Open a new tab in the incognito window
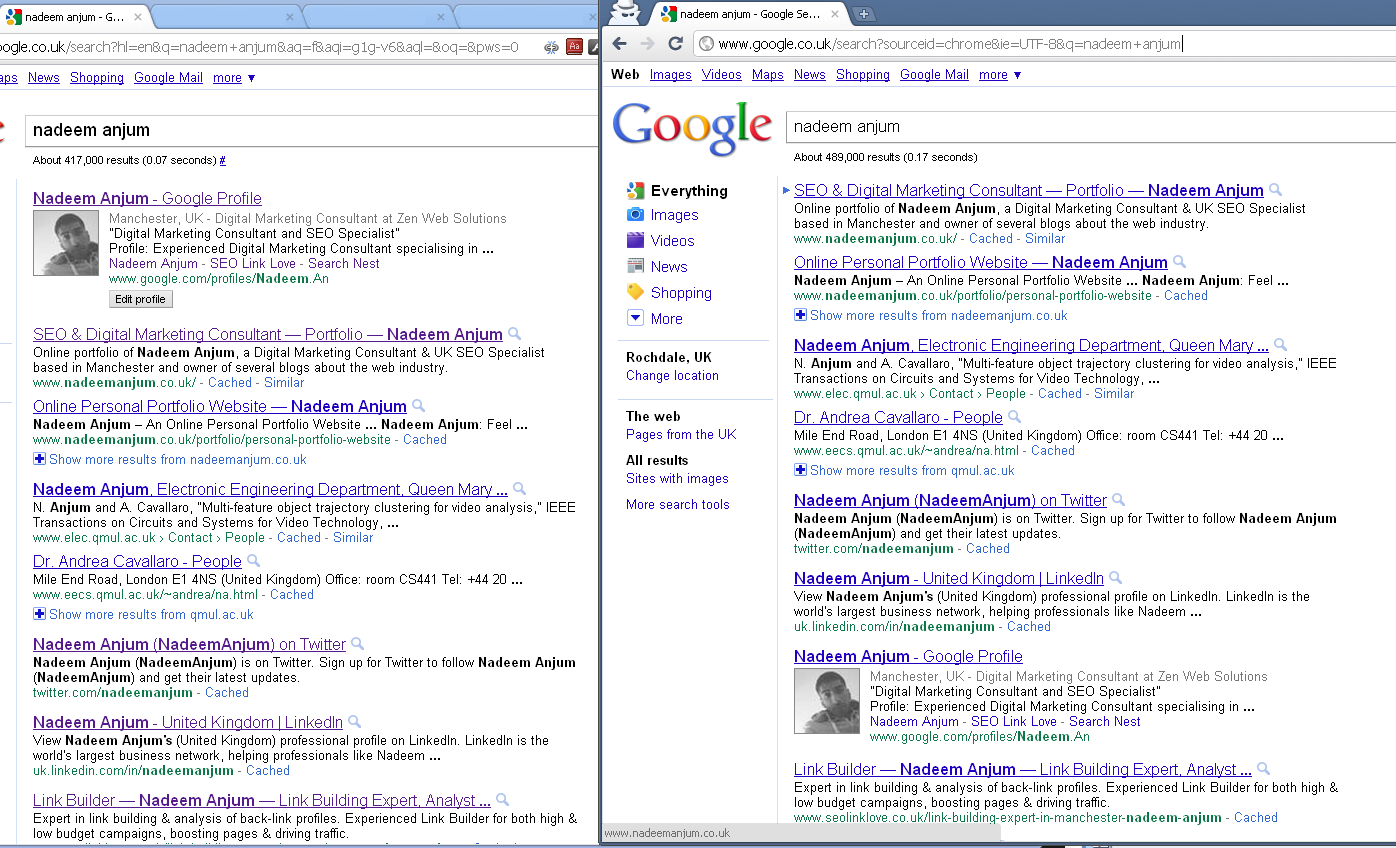The width and height of the screenshot is (1396, 848). pos(864,14)
